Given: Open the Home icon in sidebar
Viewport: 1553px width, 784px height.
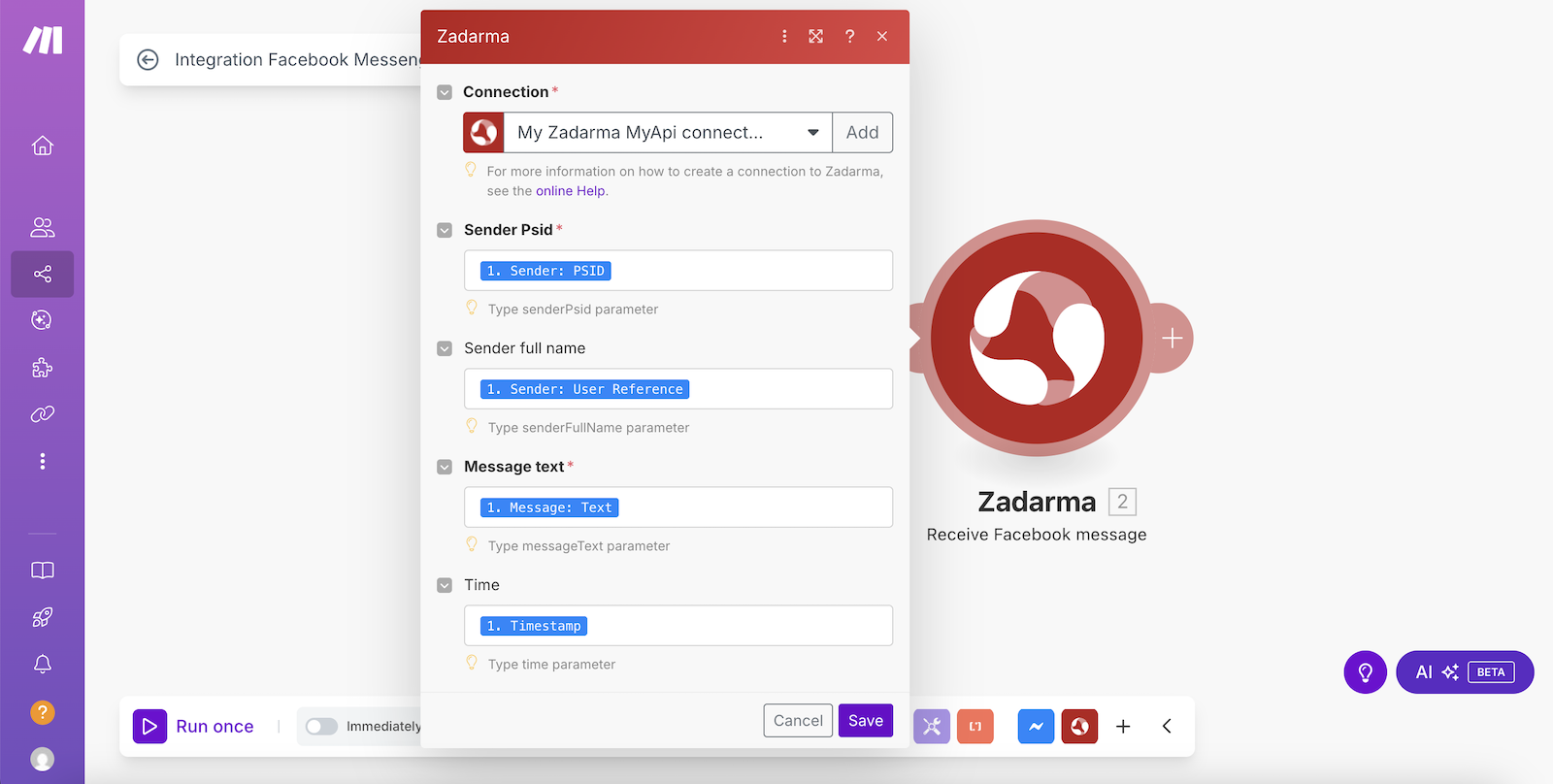Looking at the screenshot, I should click(42, 146).
